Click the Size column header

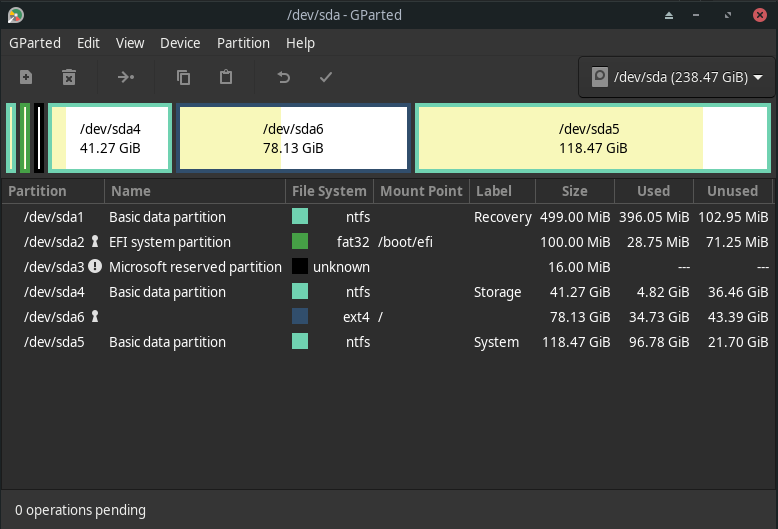pos(575,191)
